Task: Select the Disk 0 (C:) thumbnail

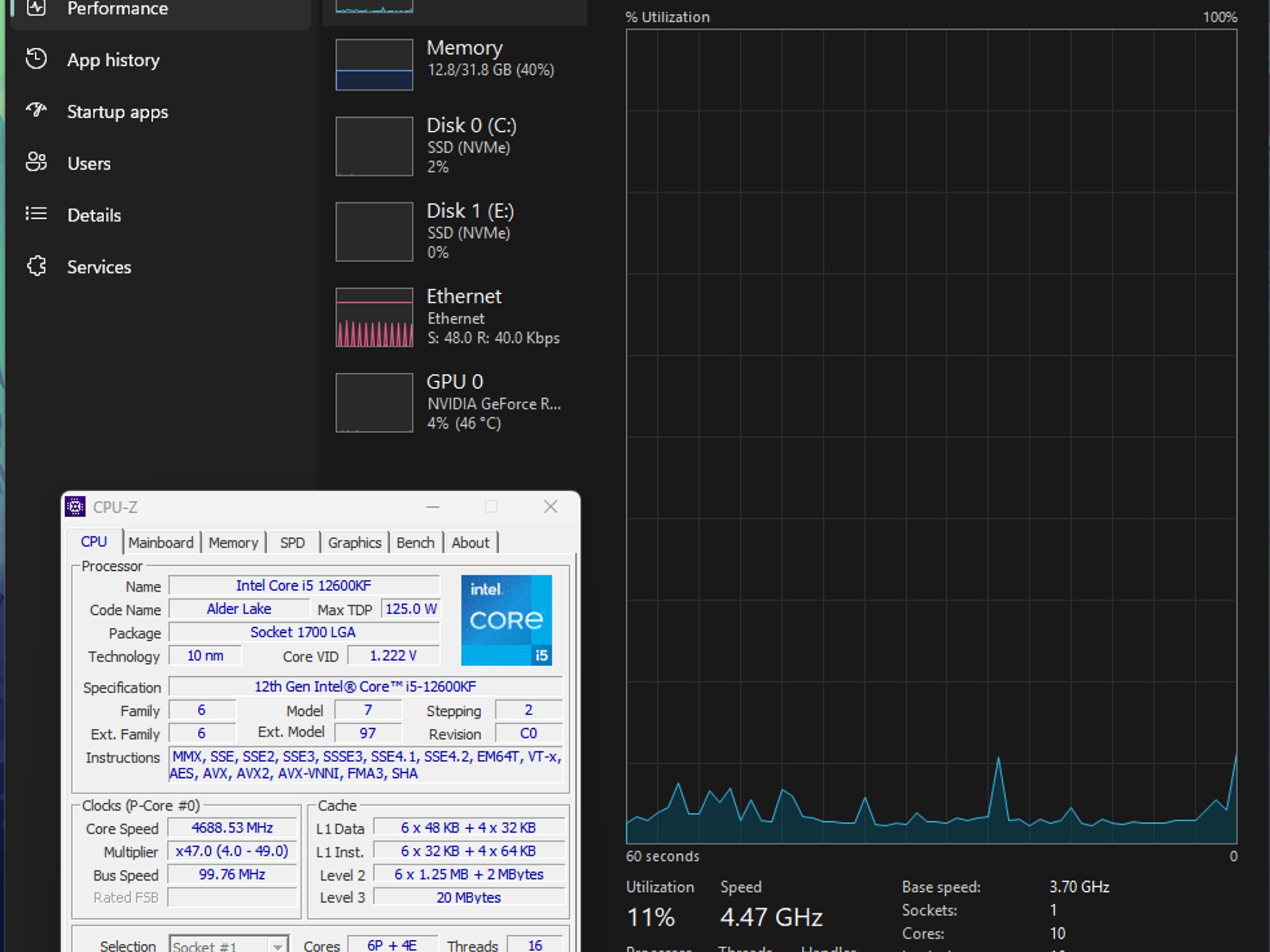Action: (x=374, y=146)
